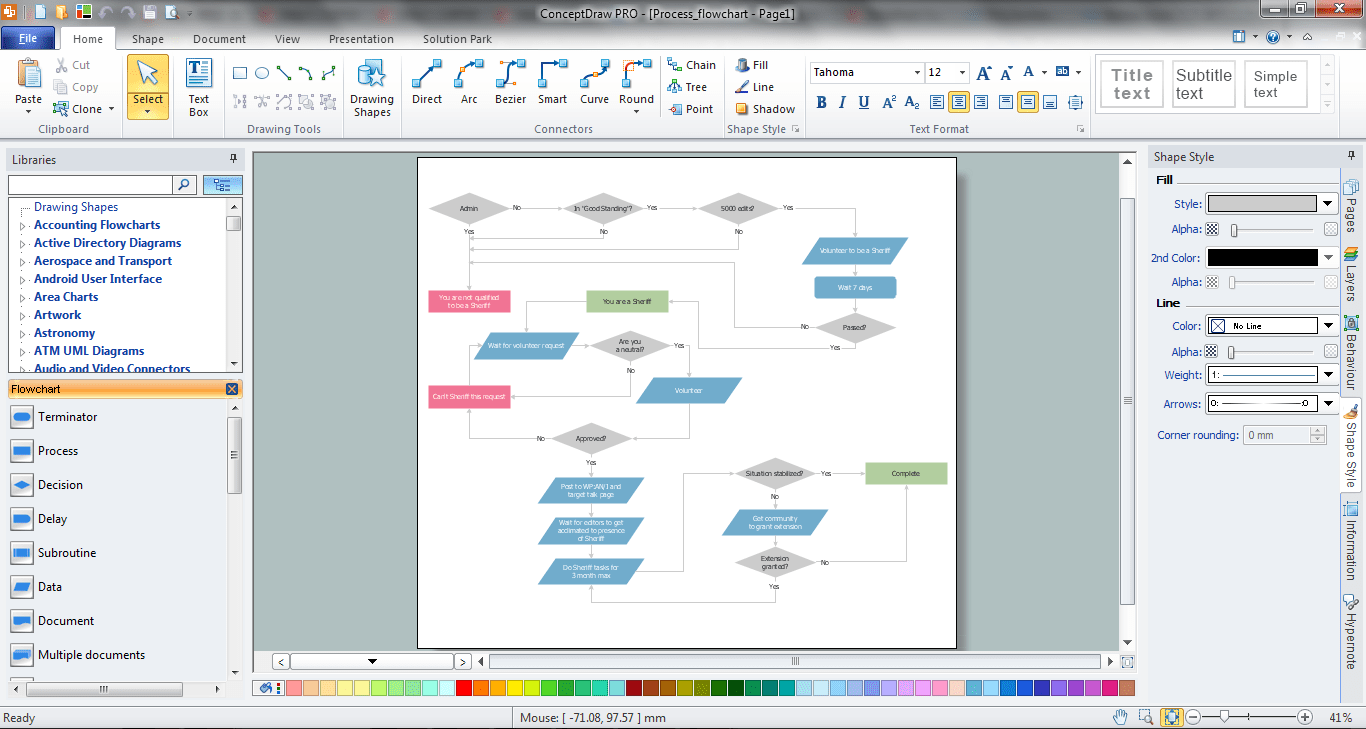The image size is (1366, 729).
Task: Toggle italic text formatting
Action: (840, 103)
